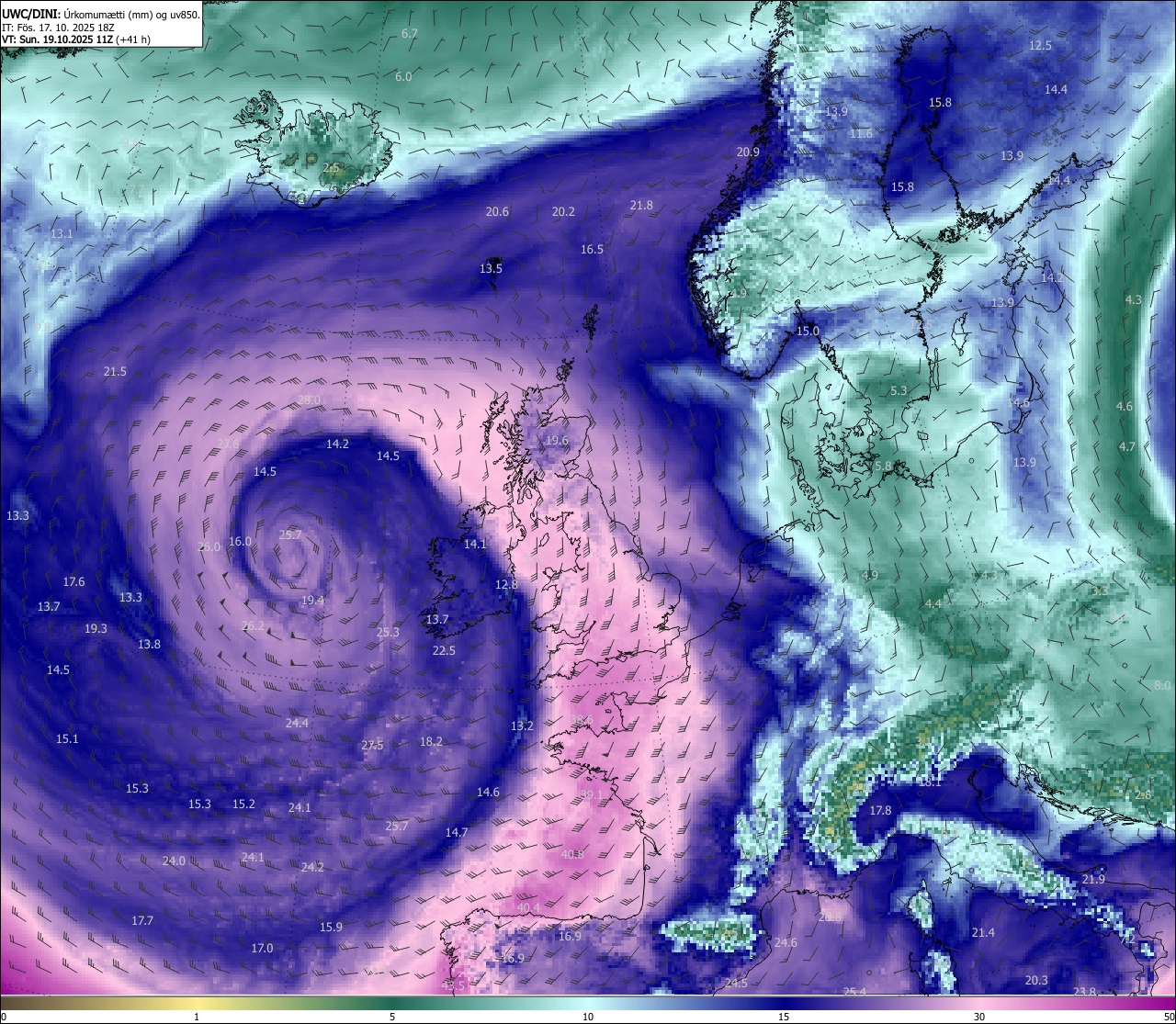Image resolution: width=1176 pixels, height=1024 pixels.
Task: Click the map value 13.2 west of Cornwall
Action: (x=522, y=726)
